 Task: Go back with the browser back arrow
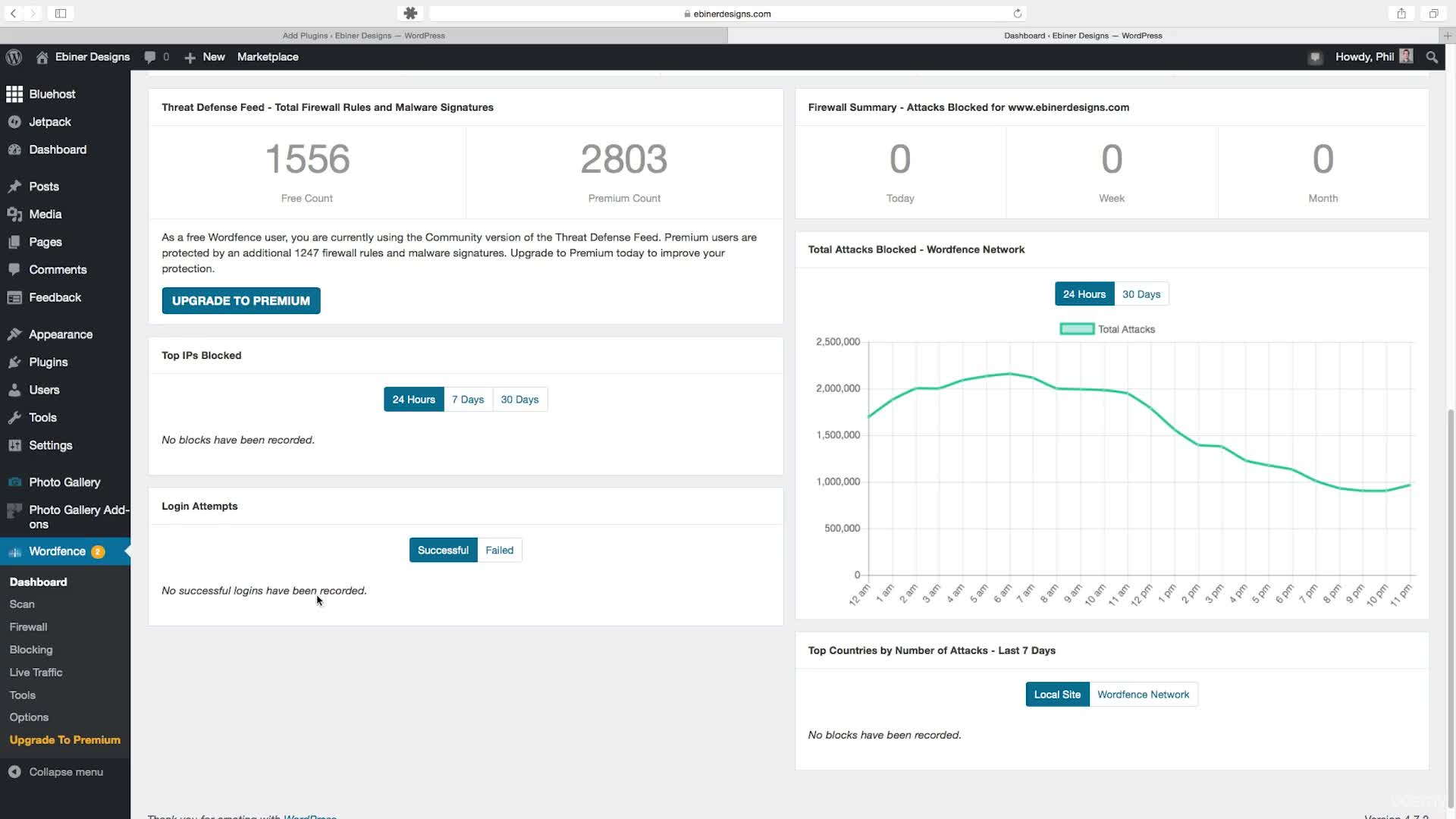pyautogui.click(x=13, y=14)
